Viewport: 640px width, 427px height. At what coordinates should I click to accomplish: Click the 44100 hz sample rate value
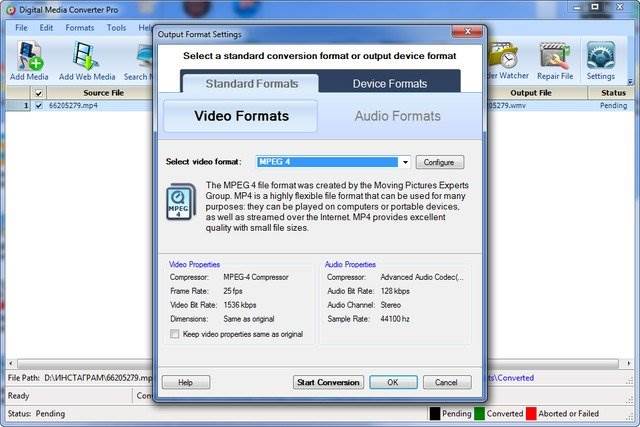tap(395, 319)
